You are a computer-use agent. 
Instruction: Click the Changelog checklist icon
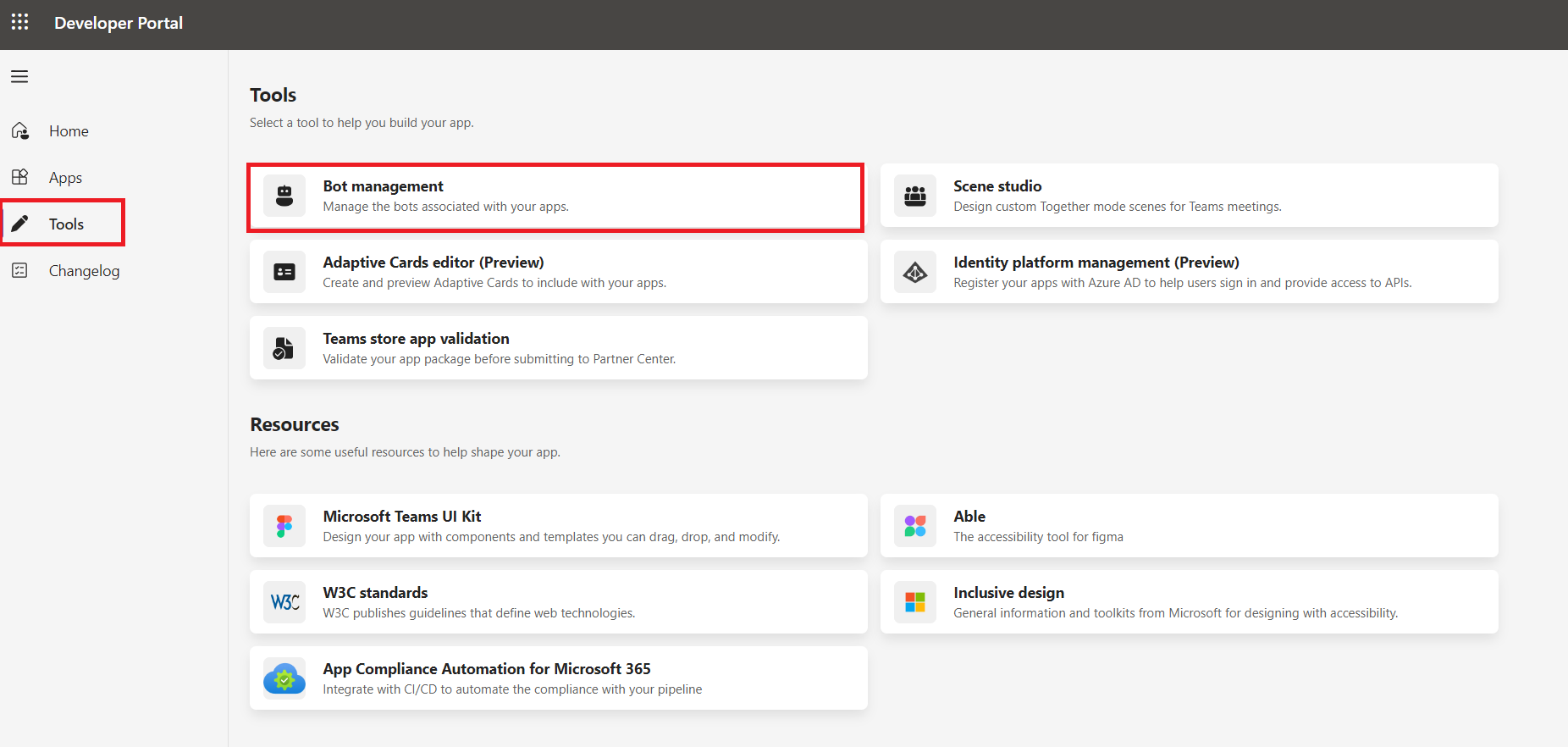[20, 270]
